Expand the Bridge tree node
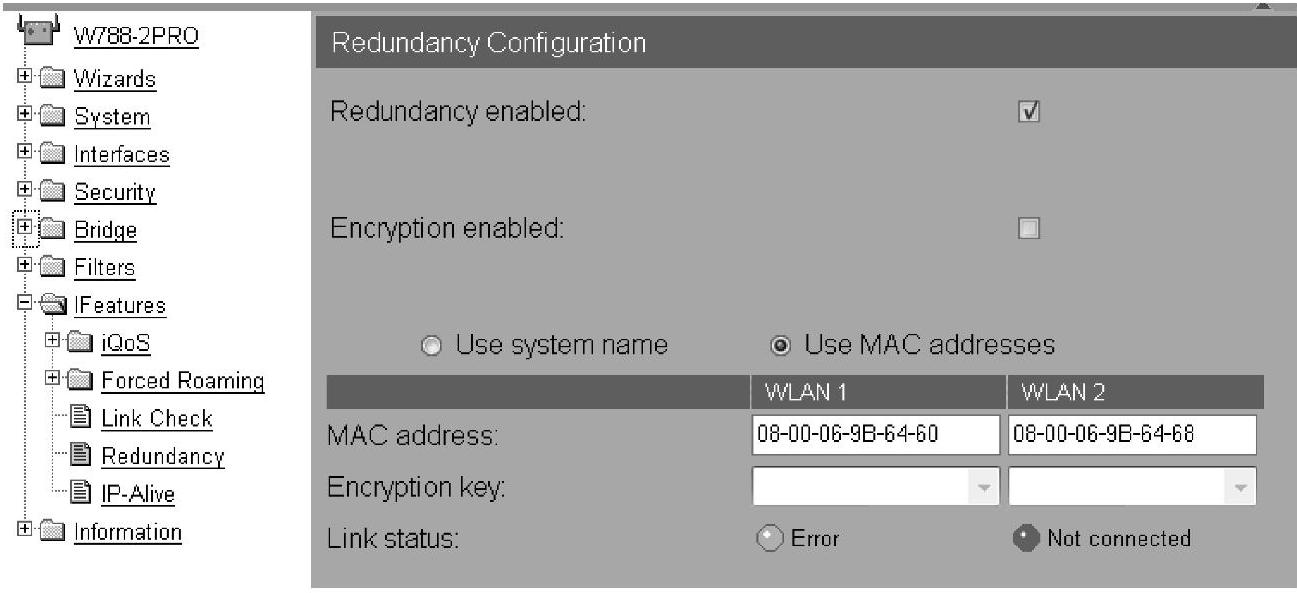Screen dimensions: 1297x593 point(24,229)
